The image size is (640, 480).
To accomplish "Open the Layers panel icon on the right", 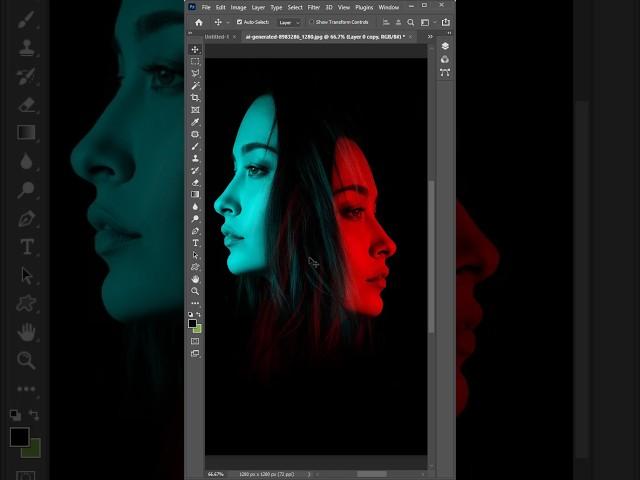I will coord(445,47).
